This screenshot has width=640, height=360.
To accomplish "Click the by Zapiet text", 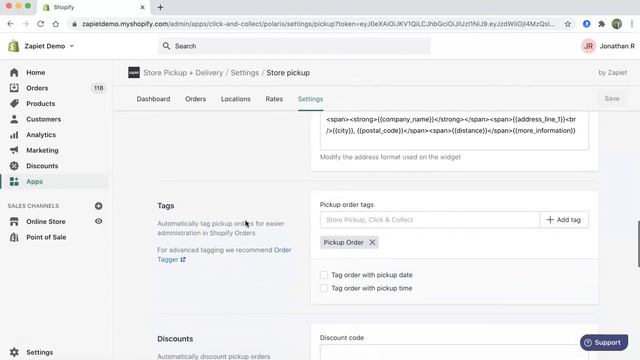I will pyautogui.click(x=612, y=73).
